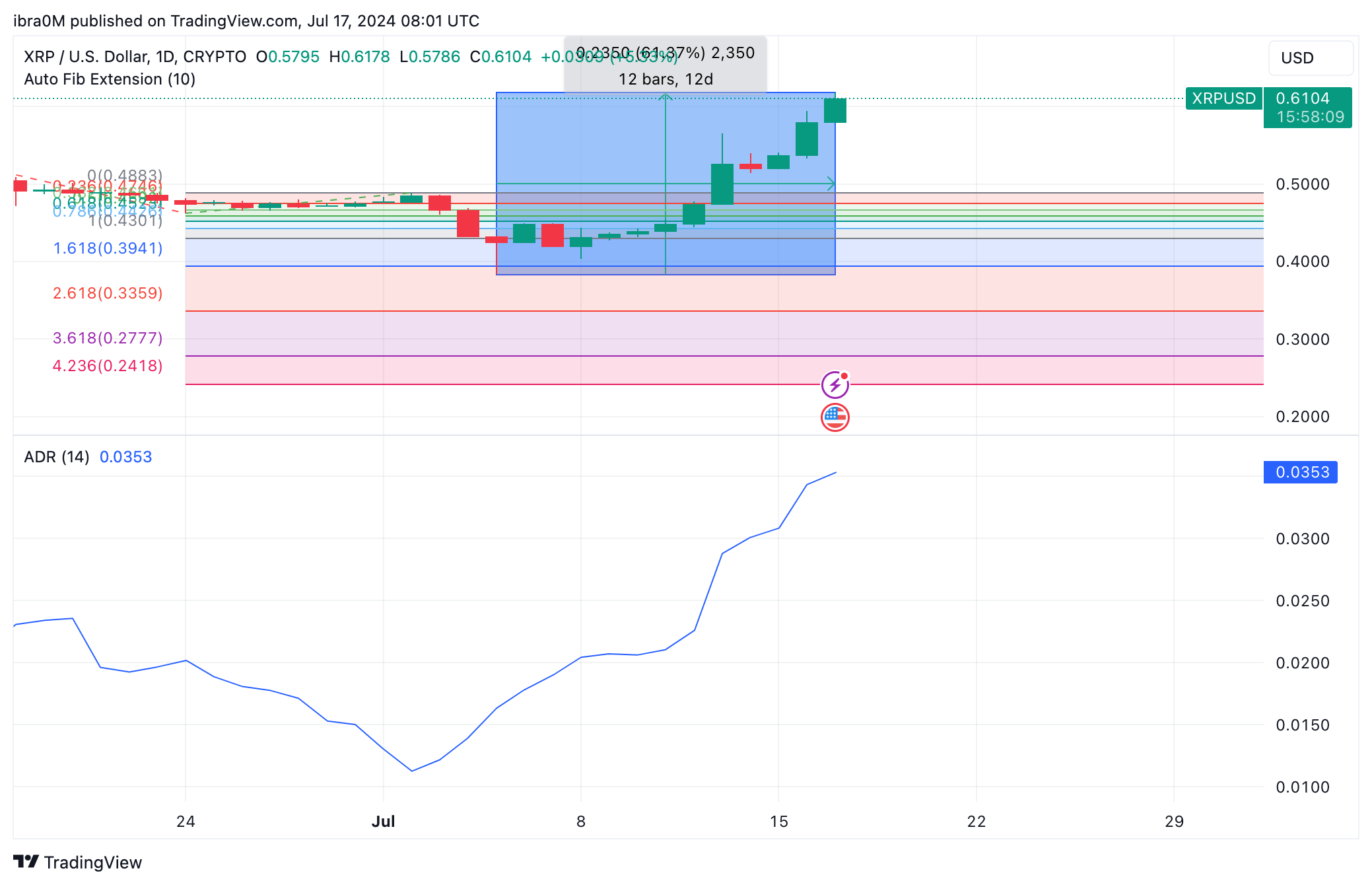Click the blue 0.0353 ADR value tag

pos(1300,472)
